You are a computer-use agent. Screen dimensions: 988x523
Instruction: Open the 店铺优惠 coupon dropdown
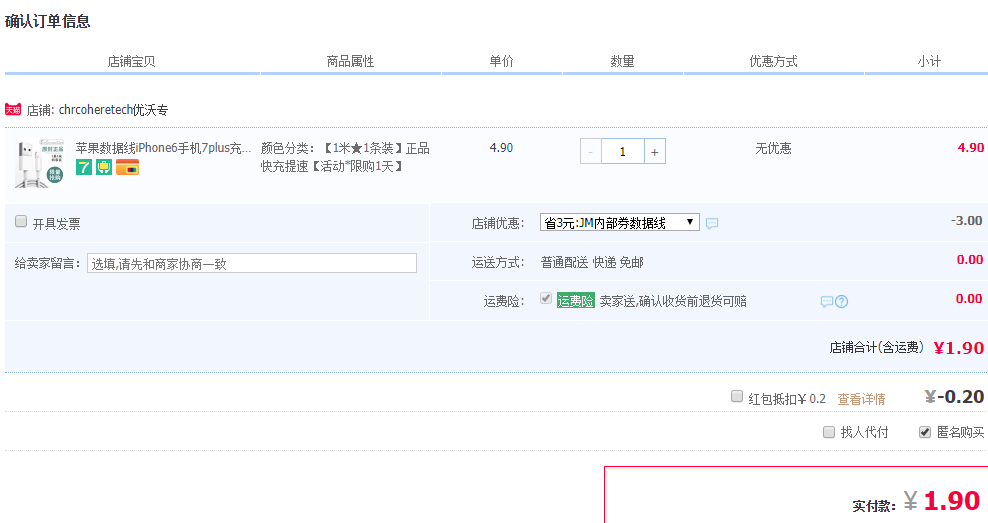[x=619, y=222]
